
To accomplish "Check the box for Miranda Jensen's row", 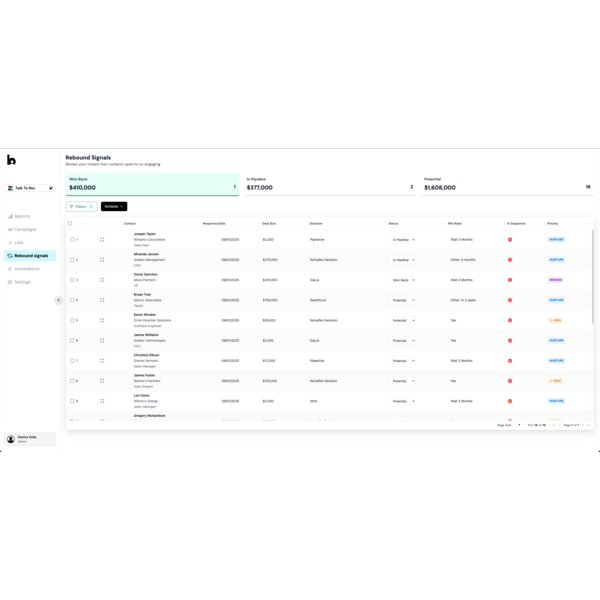I will pyautogui.click(x=72, y=260).
